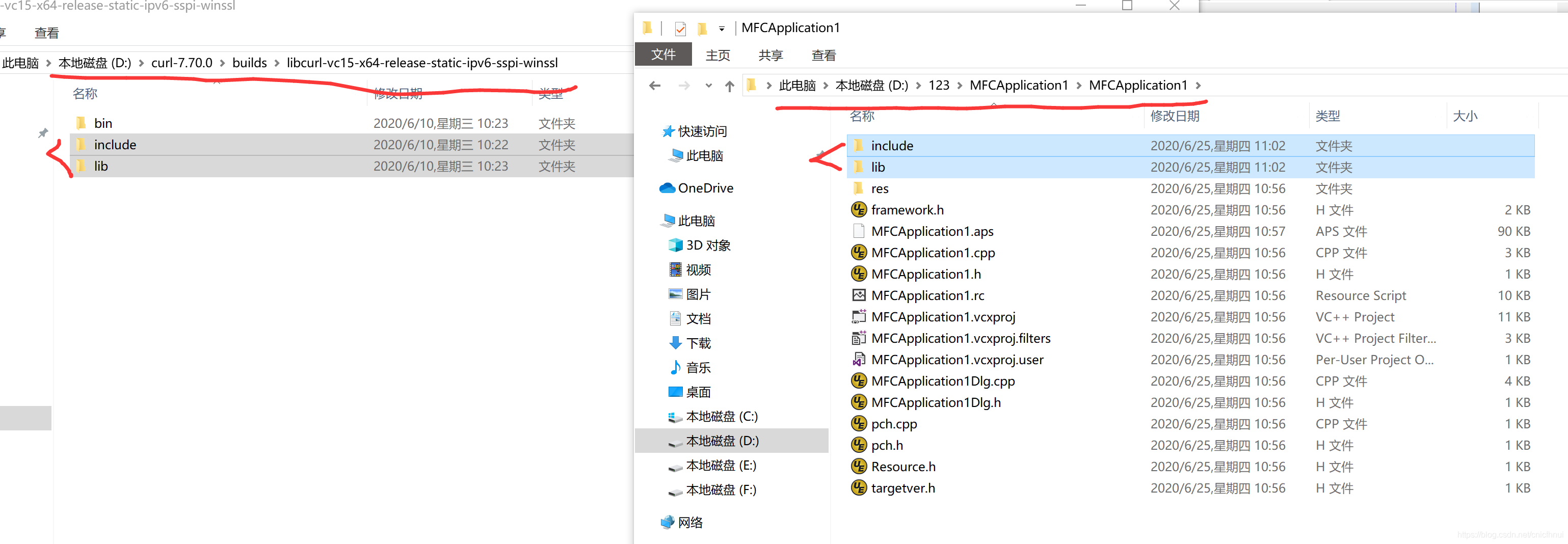Select the include folder icon in MFCApplication1
1568x544 pixels.
(x=858, y=146)
